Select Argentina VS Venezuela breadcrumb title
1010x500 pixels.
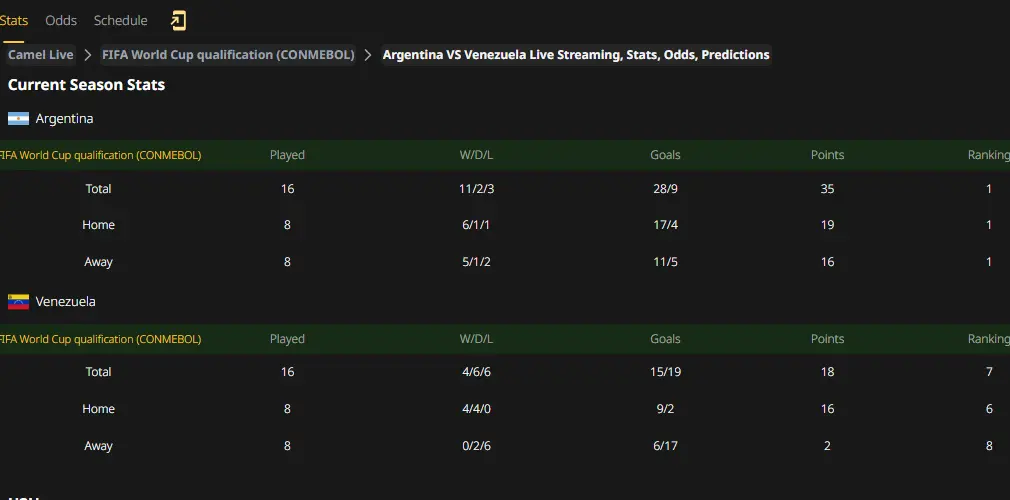click(576, 55)
